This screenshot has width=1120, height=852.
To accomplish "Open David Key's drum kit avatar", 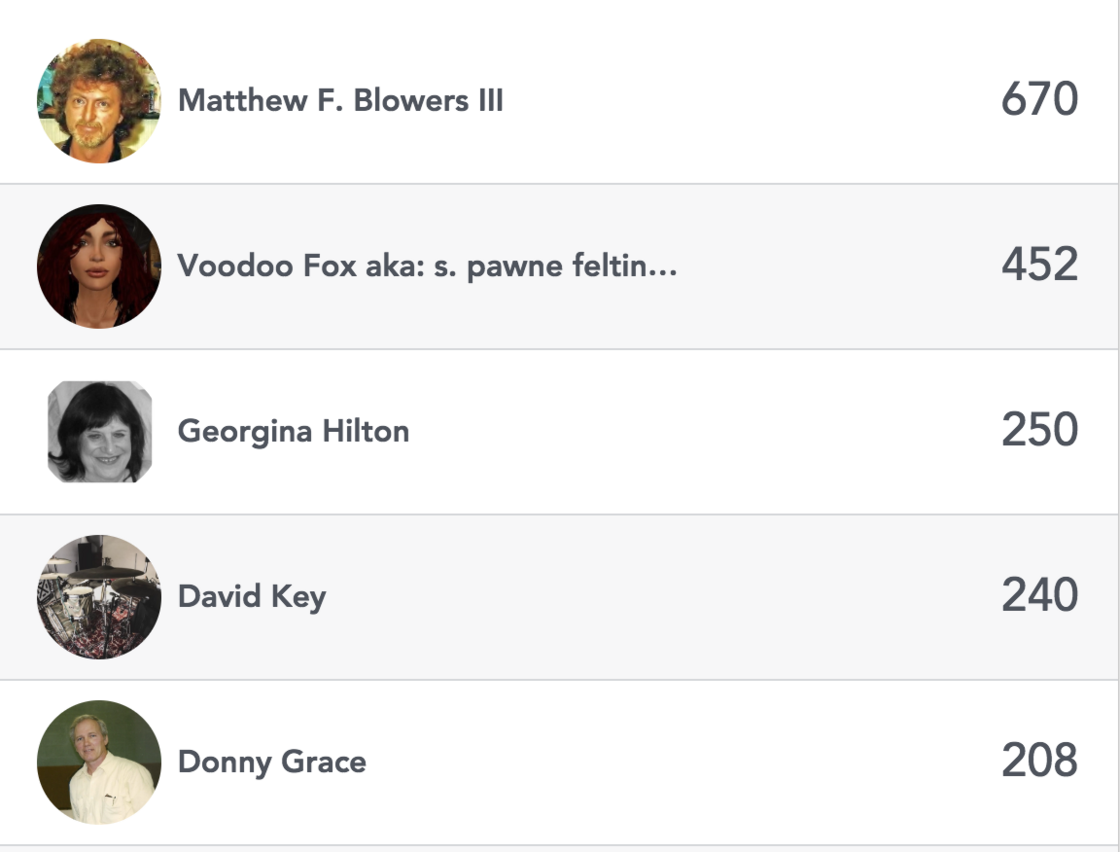I will click(x=99, y=597).
